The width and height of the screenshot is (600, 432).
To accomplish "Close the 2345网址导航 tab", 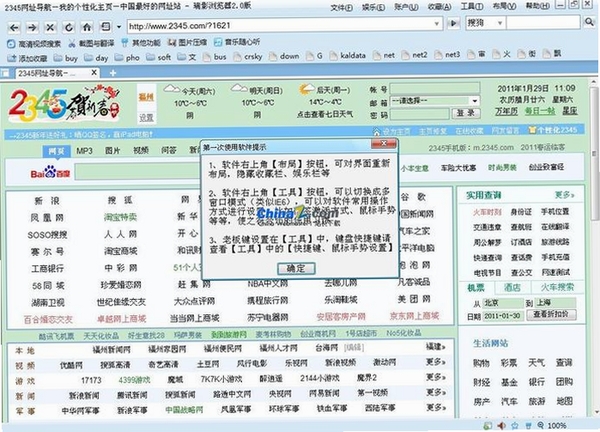I will (94, 72).
